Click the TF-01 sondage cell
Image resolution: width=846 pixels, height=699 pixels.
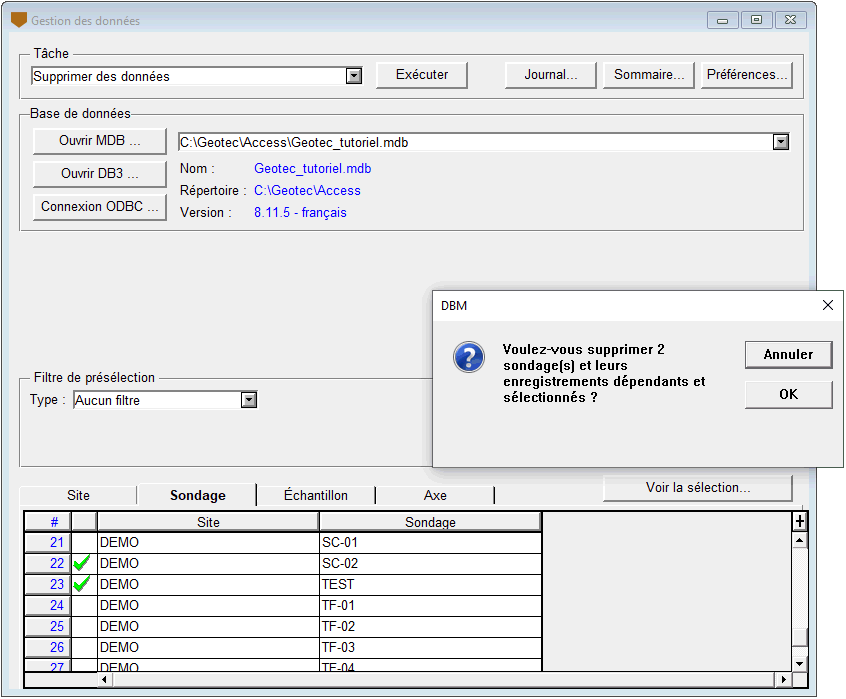coord(430,606)
